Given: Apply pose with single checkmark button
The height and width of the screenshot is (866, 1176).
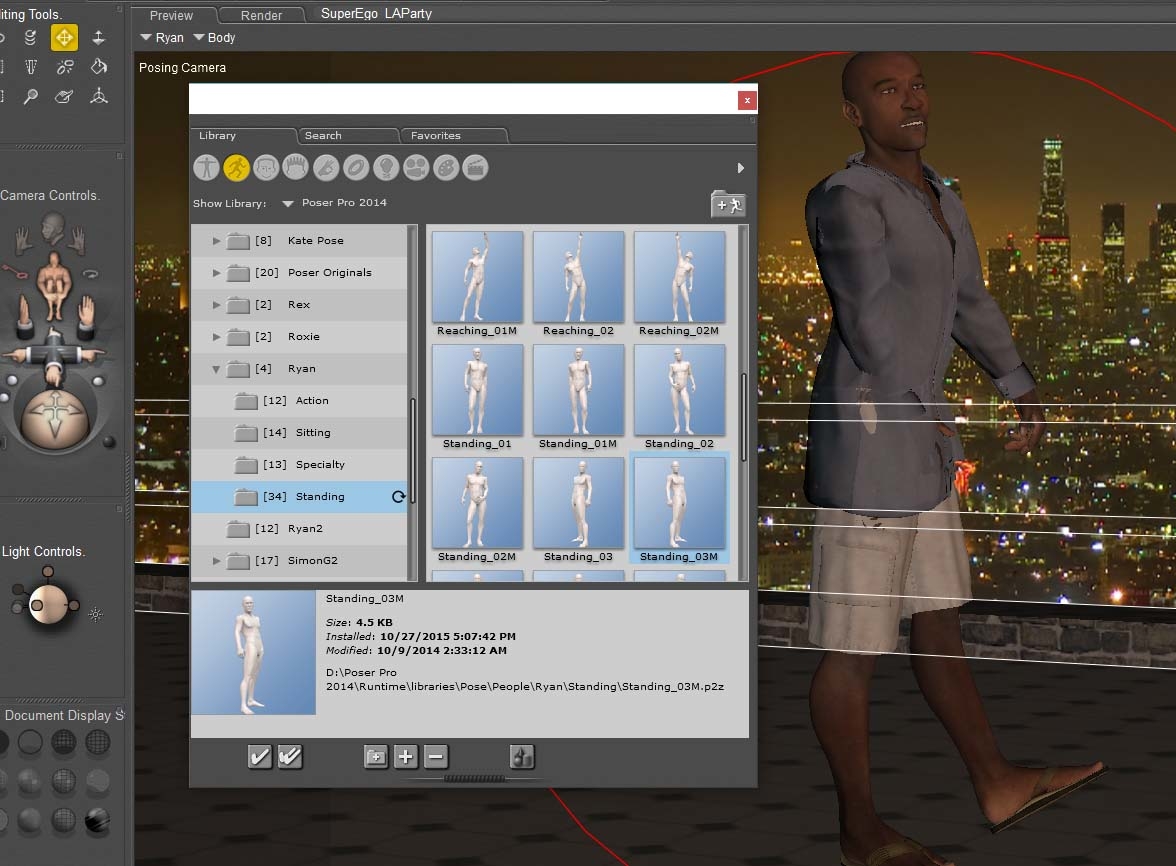Looking at the screenshot, I should (x=260, y=757).
